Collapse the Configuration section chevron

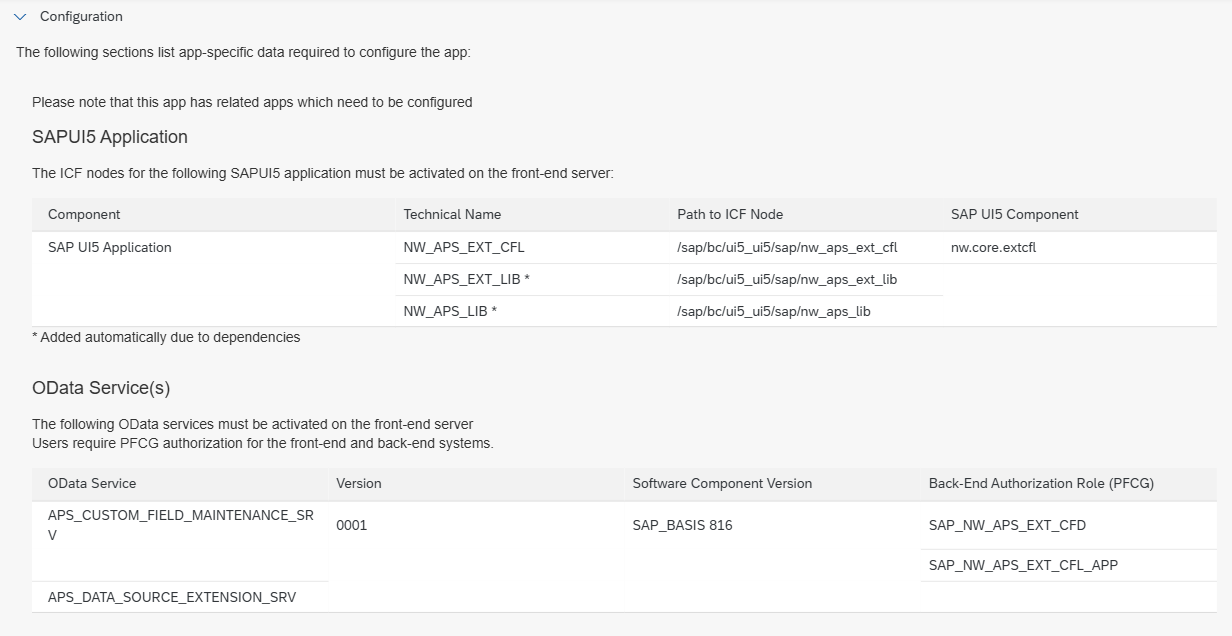[20, 17]
